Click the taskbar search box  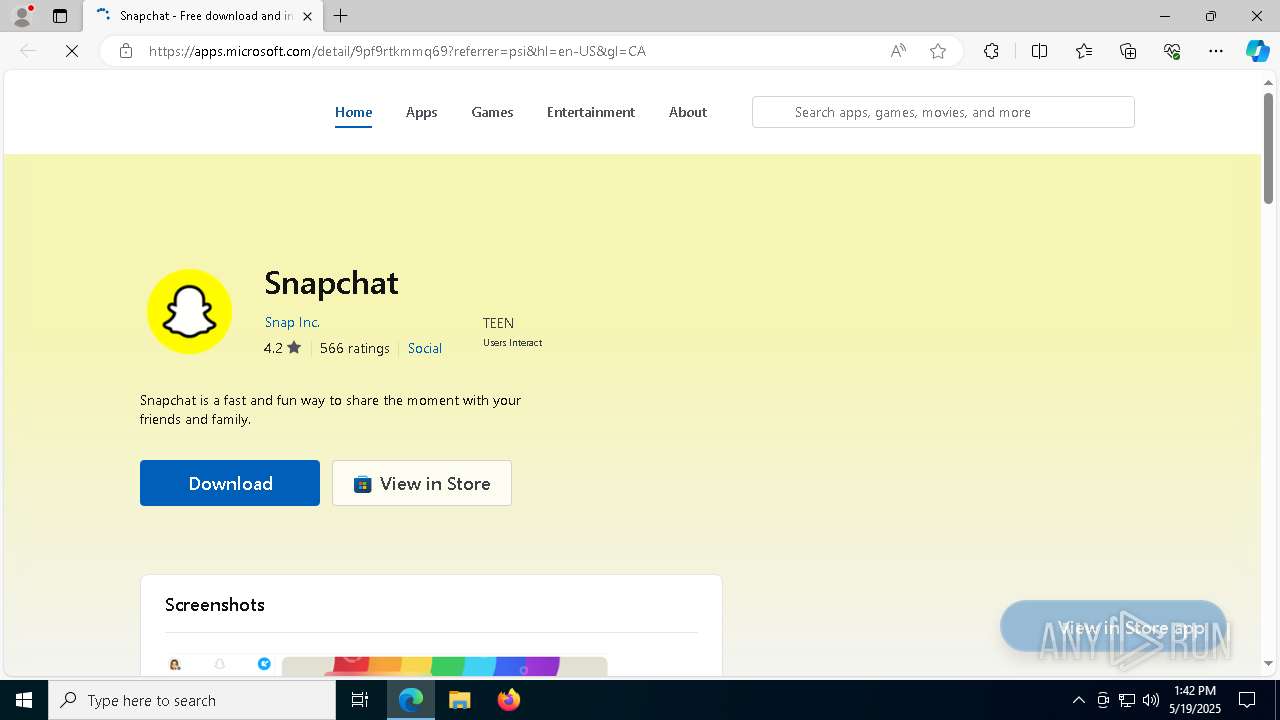[192, 700]
